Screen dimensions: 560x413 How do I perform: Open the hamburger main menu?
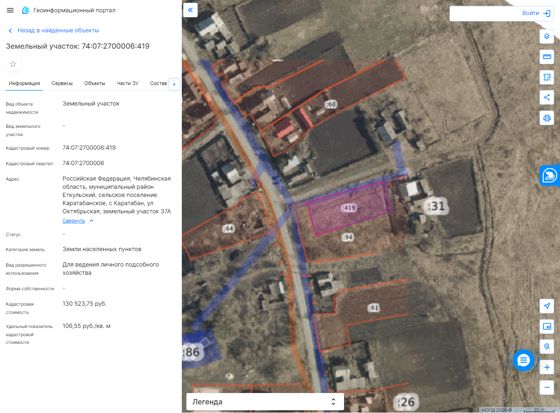coord(10,10)
